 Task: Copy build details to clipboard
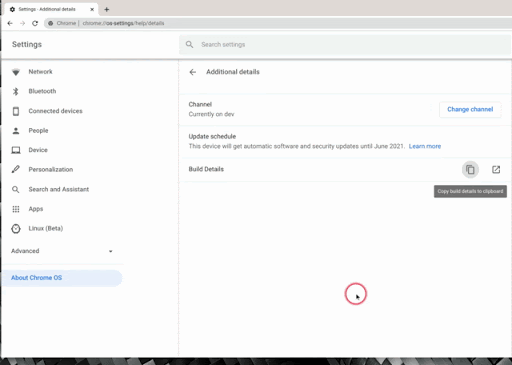click(x=470, y=170)
